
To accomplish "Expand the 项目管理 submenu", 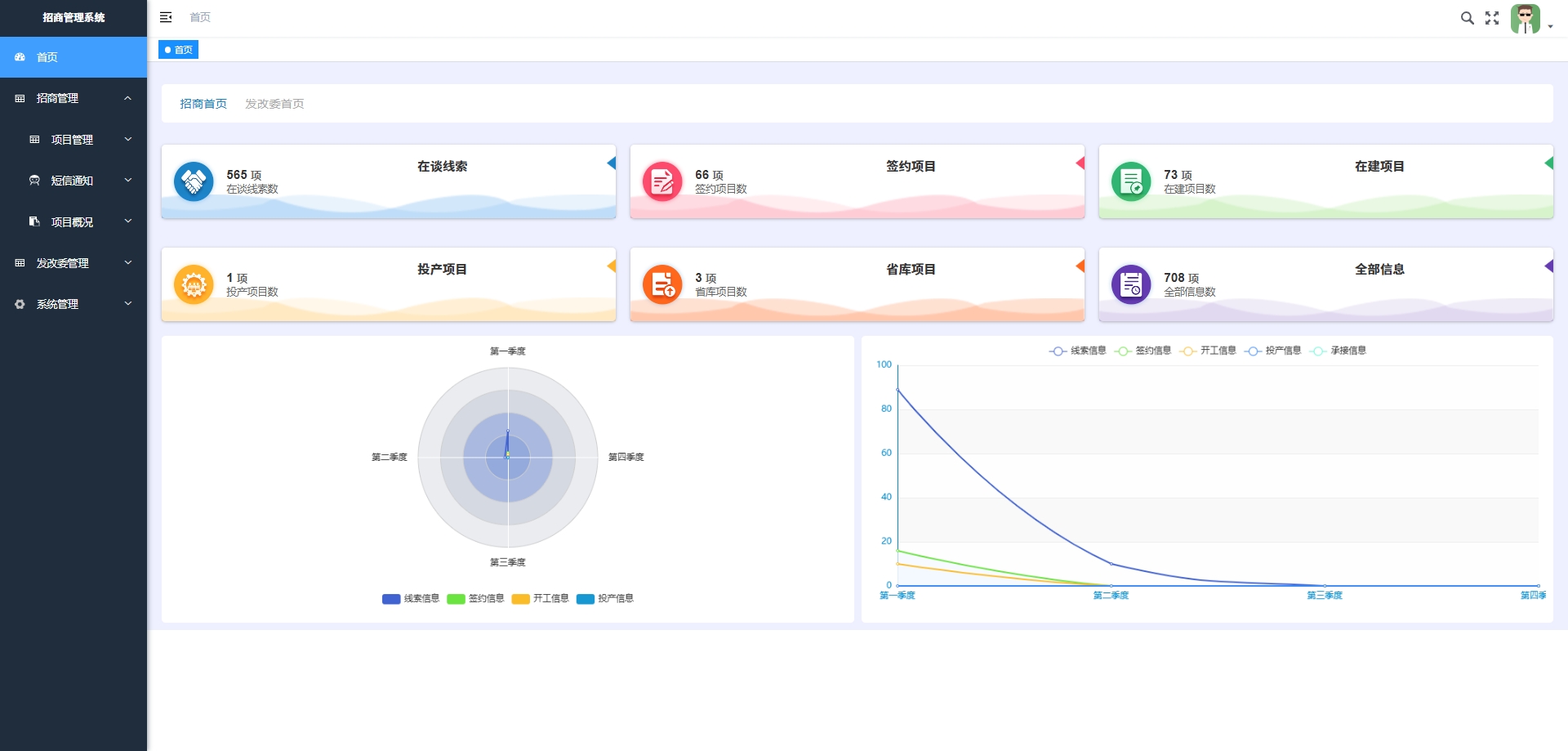I will click(80, 140).
